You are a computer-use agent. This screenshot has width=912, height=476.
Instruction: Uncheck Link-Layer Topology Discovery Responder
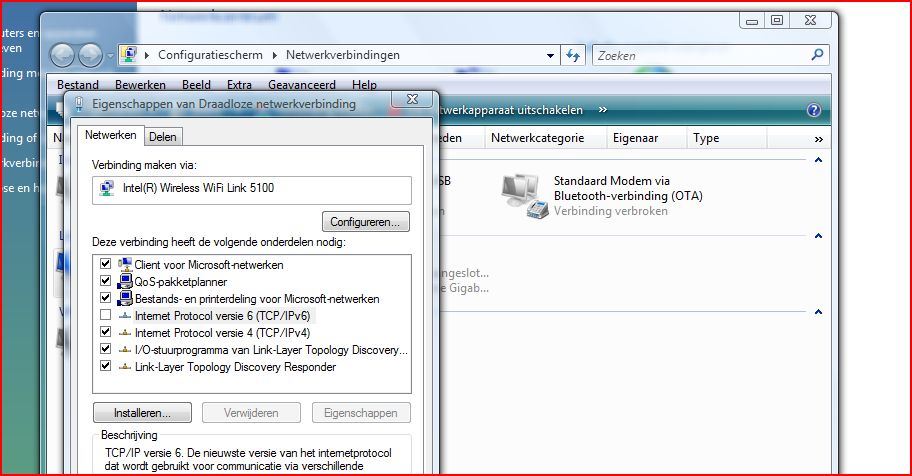[105, 365]
